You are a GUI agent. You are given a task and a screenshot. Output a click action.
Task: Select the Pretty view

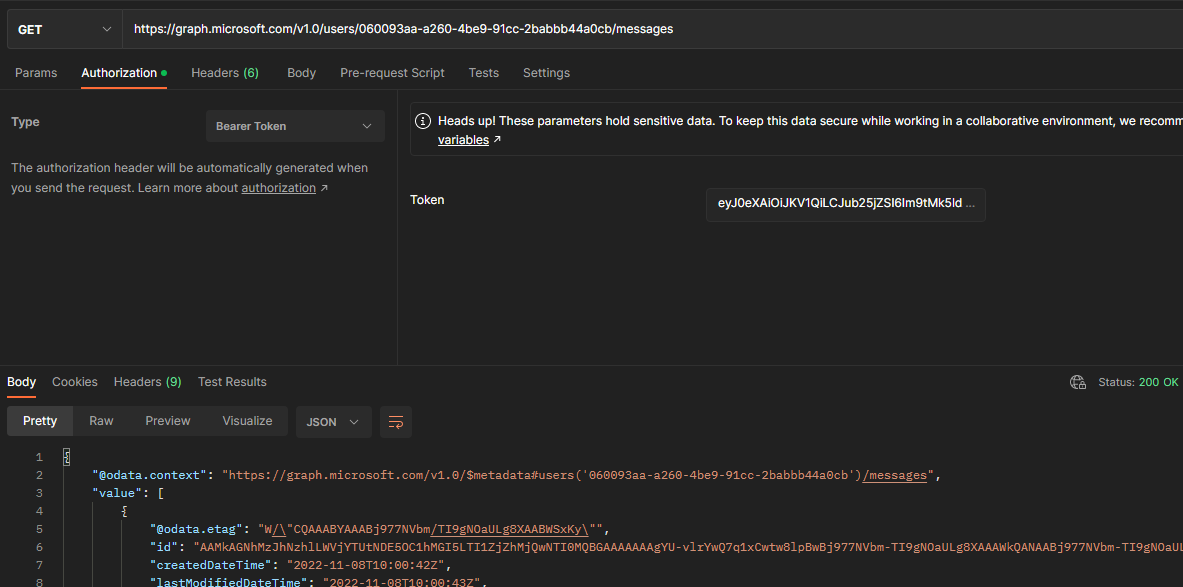40,421
